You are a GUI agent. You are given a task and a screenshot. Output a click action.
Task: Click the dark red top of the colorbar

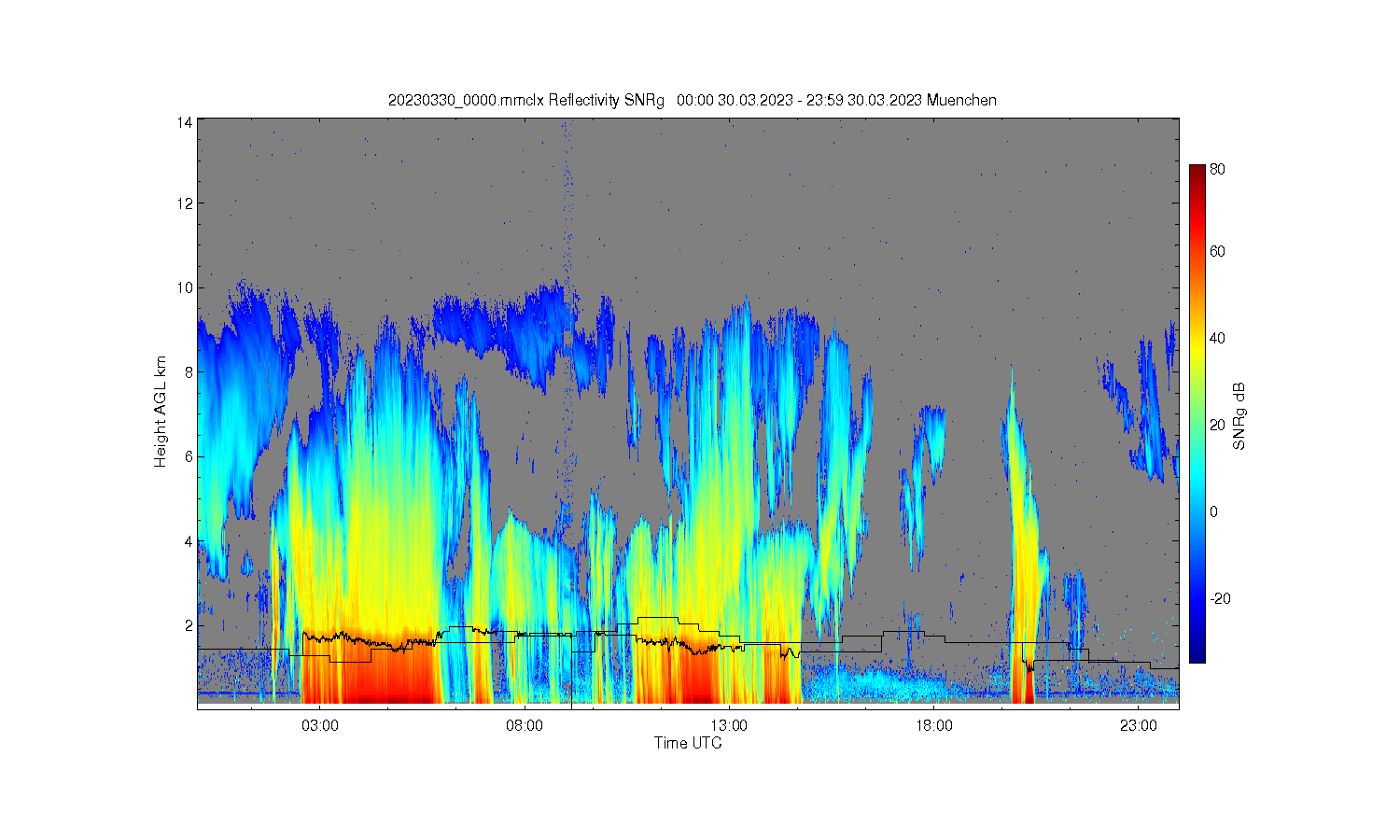coord(1197,172)
